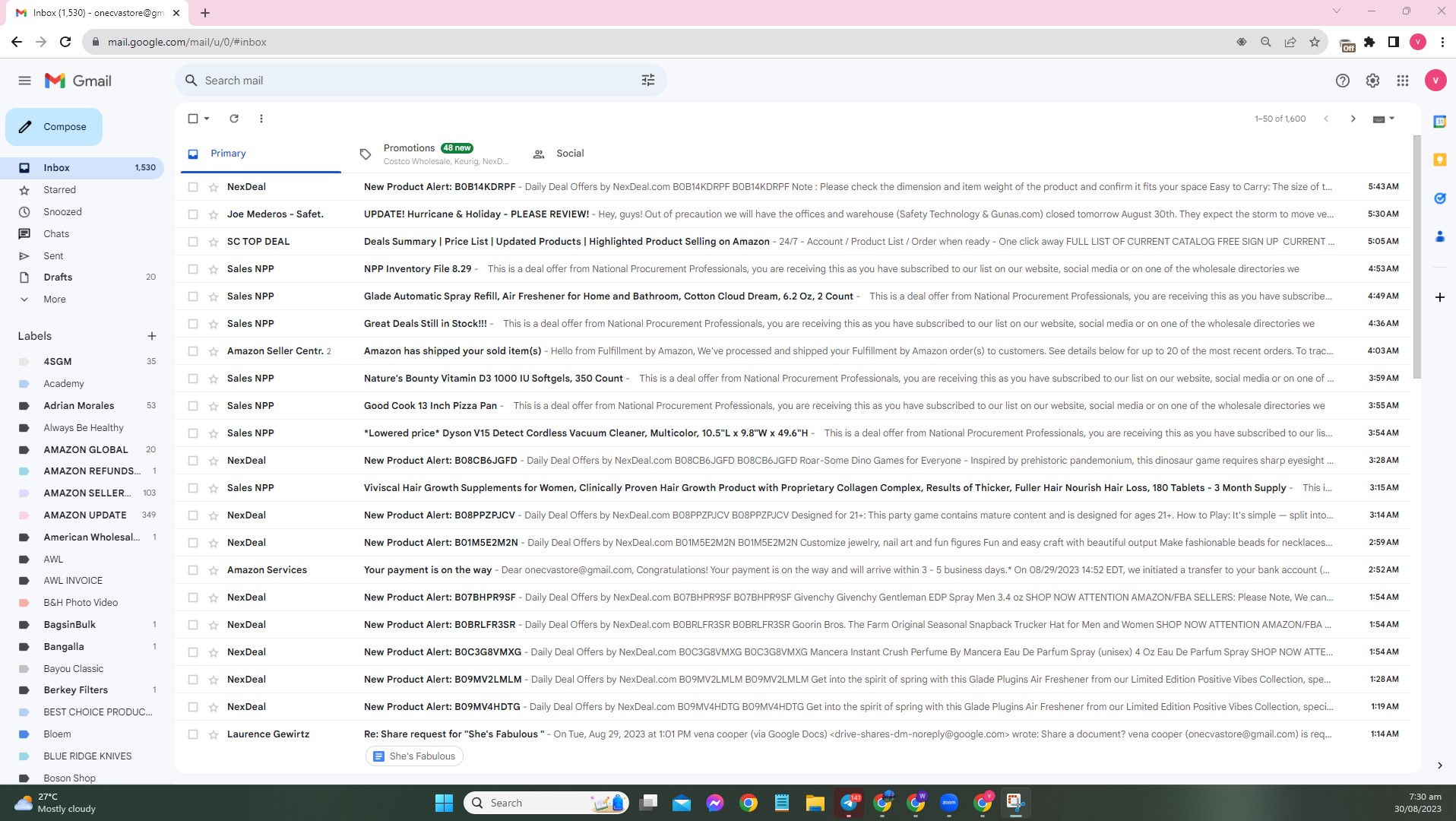Select the Primary tab
Screen dimensions: 1456x821
(261, 154)
